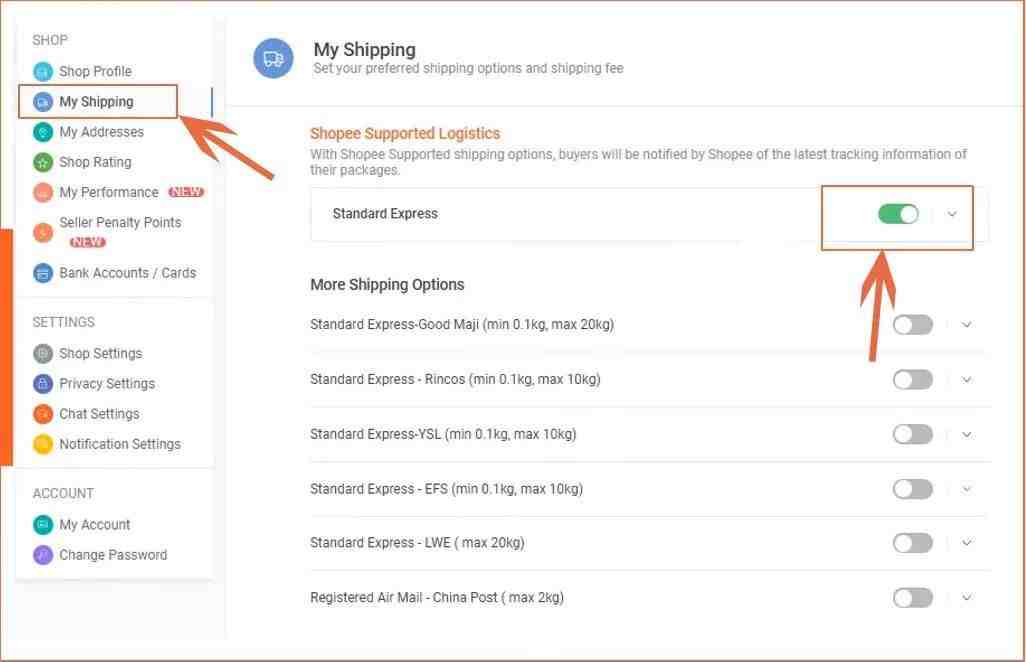This screenshot has height=662, width=1026.
Task: Click the Chat Settings icon
Action: tap(43, 413)
